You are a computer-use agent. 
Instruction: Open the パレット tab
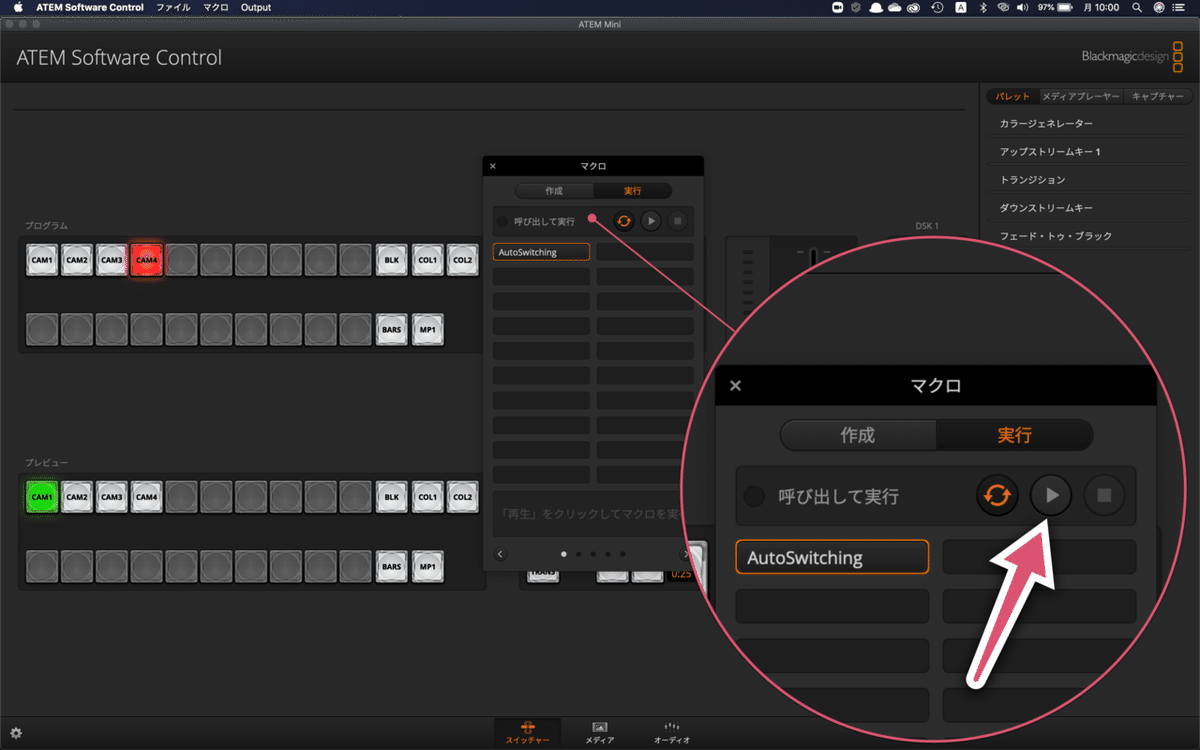pos(1012,97)
